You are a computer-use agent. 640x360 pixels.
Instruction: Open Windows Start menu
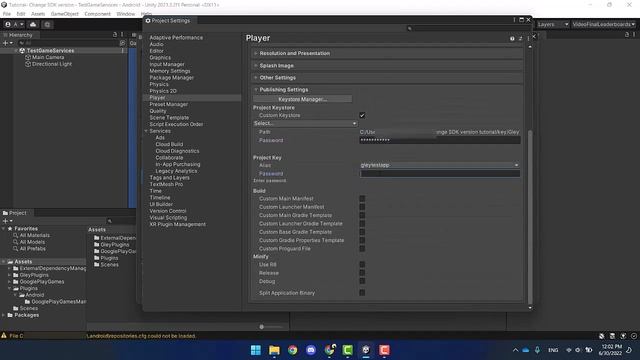[x=256, y=350]
